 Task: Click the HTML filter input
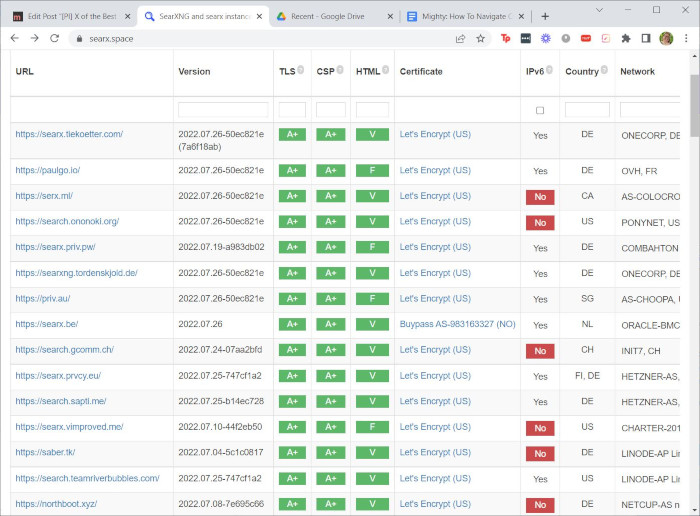coord(372,110)
